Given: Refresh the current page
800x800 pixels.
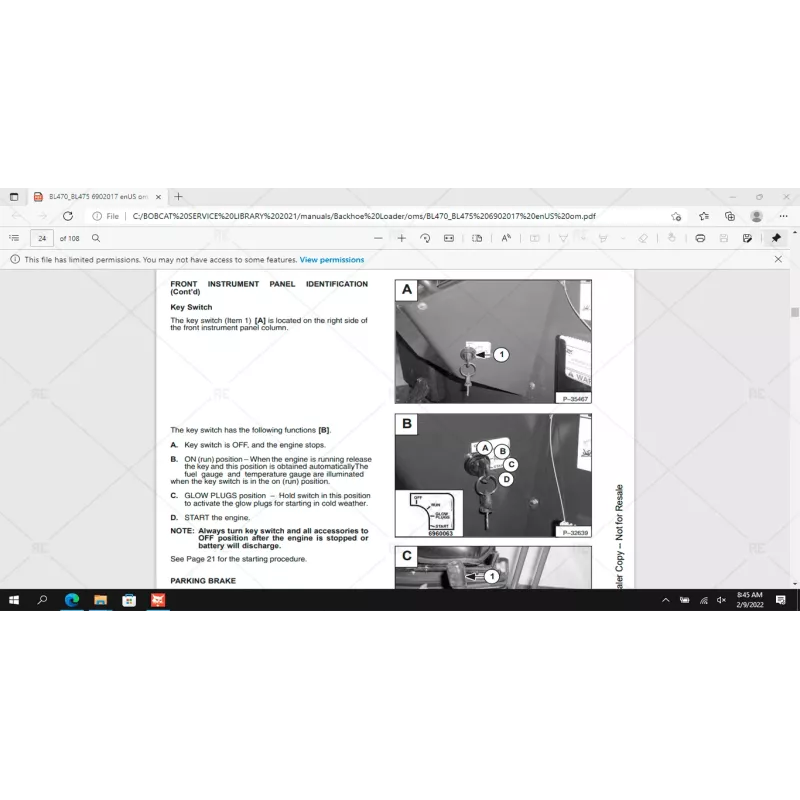Looking at the screenshot, I should 67,216.
